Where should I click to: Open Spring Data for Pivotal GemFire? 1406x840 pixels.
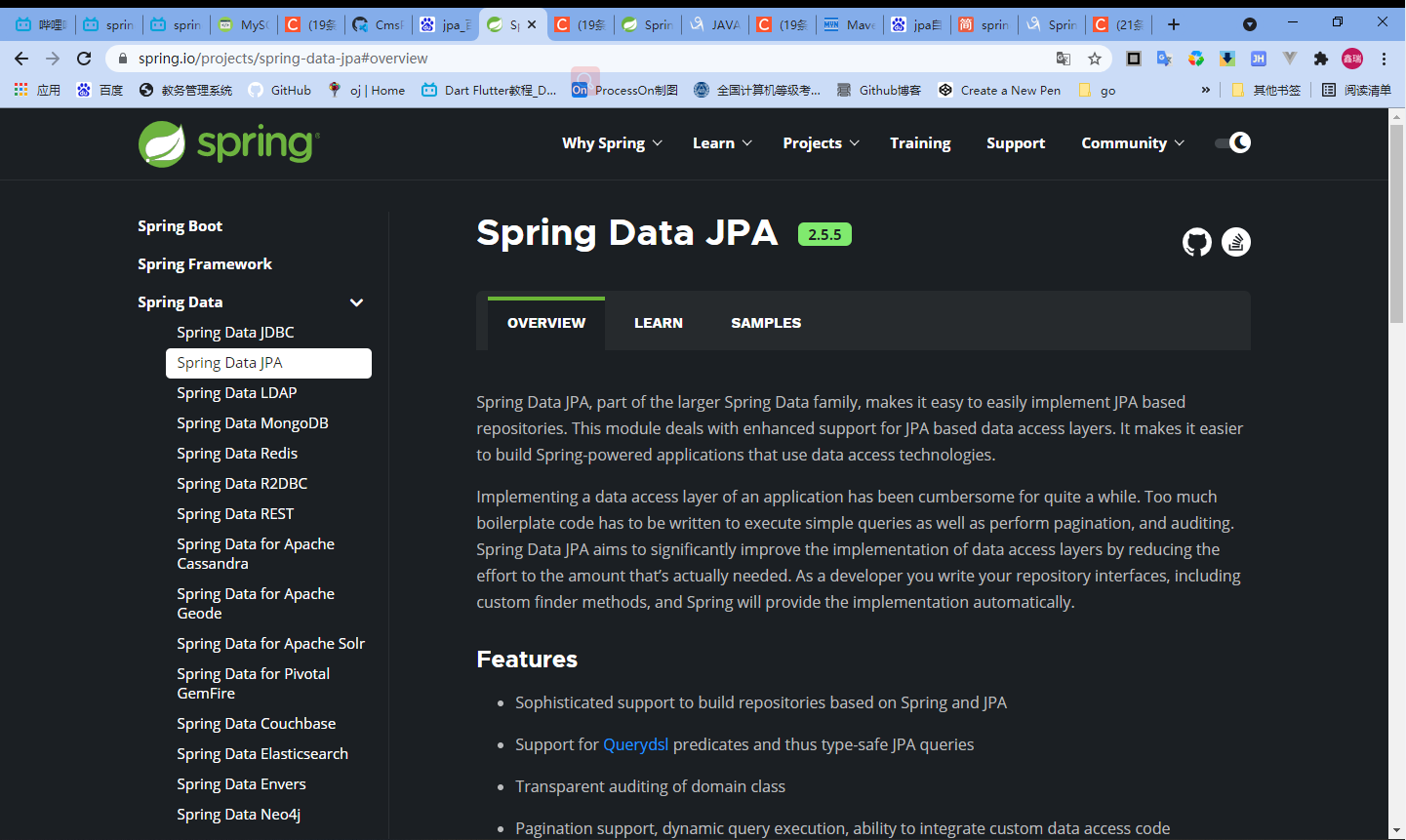point(254,683)
